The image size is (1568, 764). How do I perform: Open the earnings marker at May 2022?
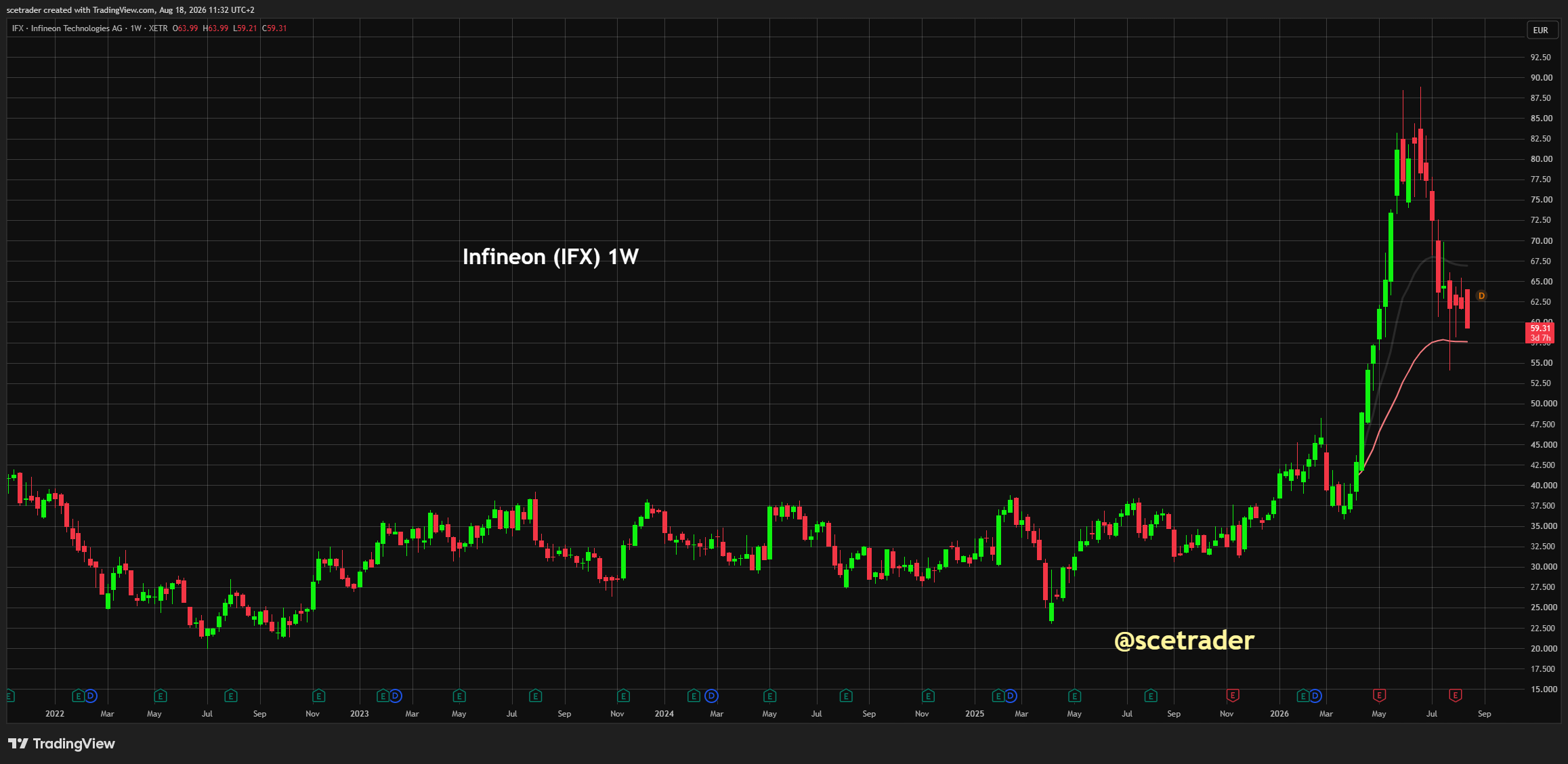click(x=161, y=696)
